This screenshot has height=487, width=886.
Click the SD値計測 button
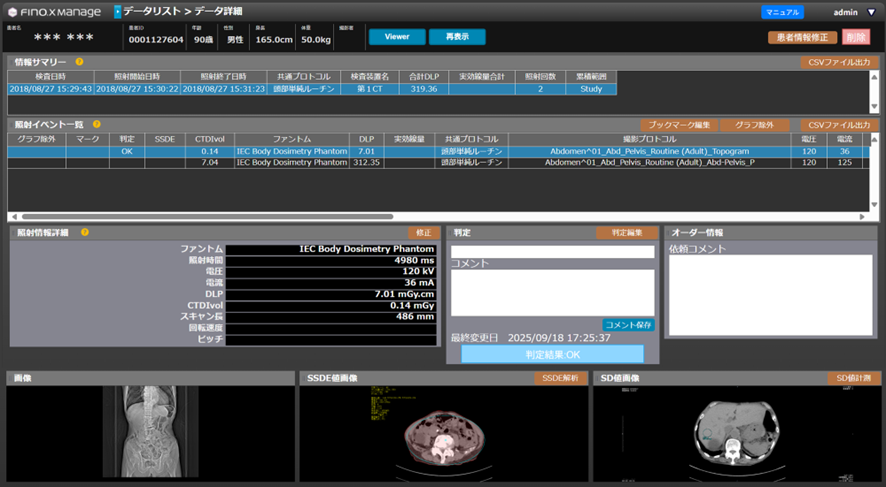click(854, 379)
